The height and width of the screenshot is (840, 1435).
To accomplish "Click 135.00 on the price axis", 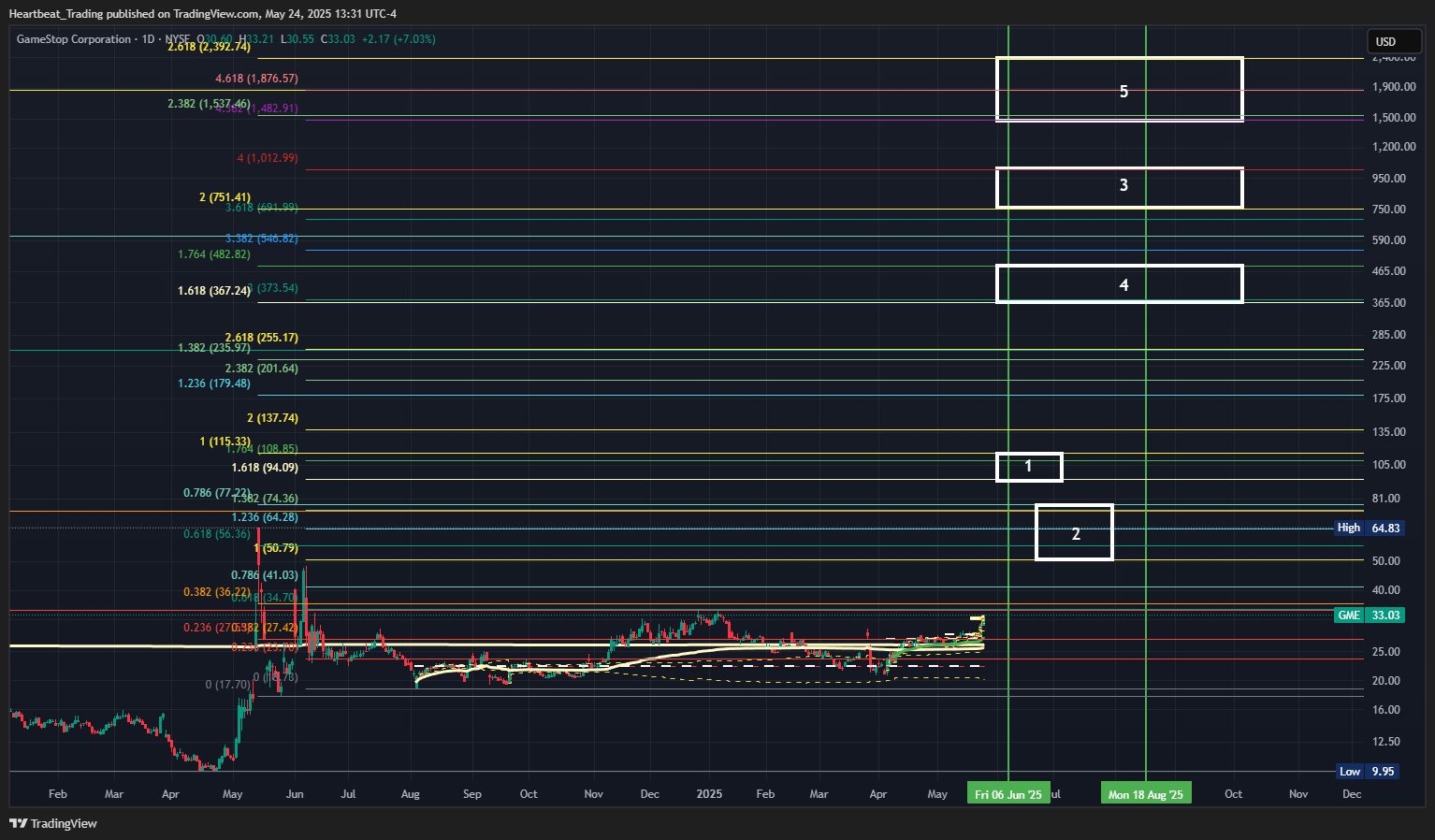I will pyautogui.click(x=1389, y=432).
